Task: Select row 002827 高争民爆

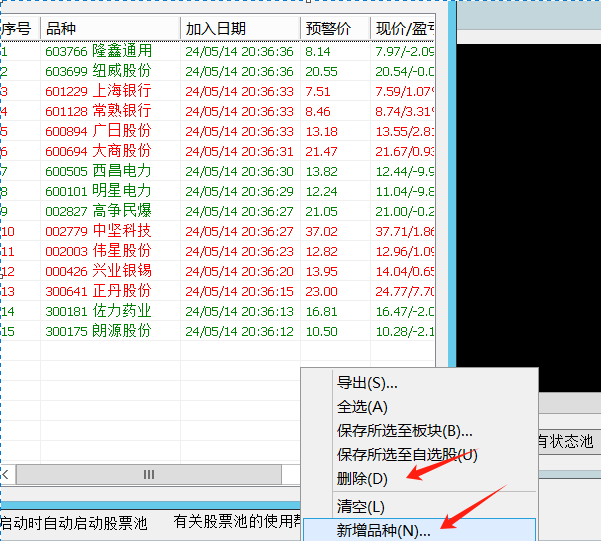Action: 217,211
